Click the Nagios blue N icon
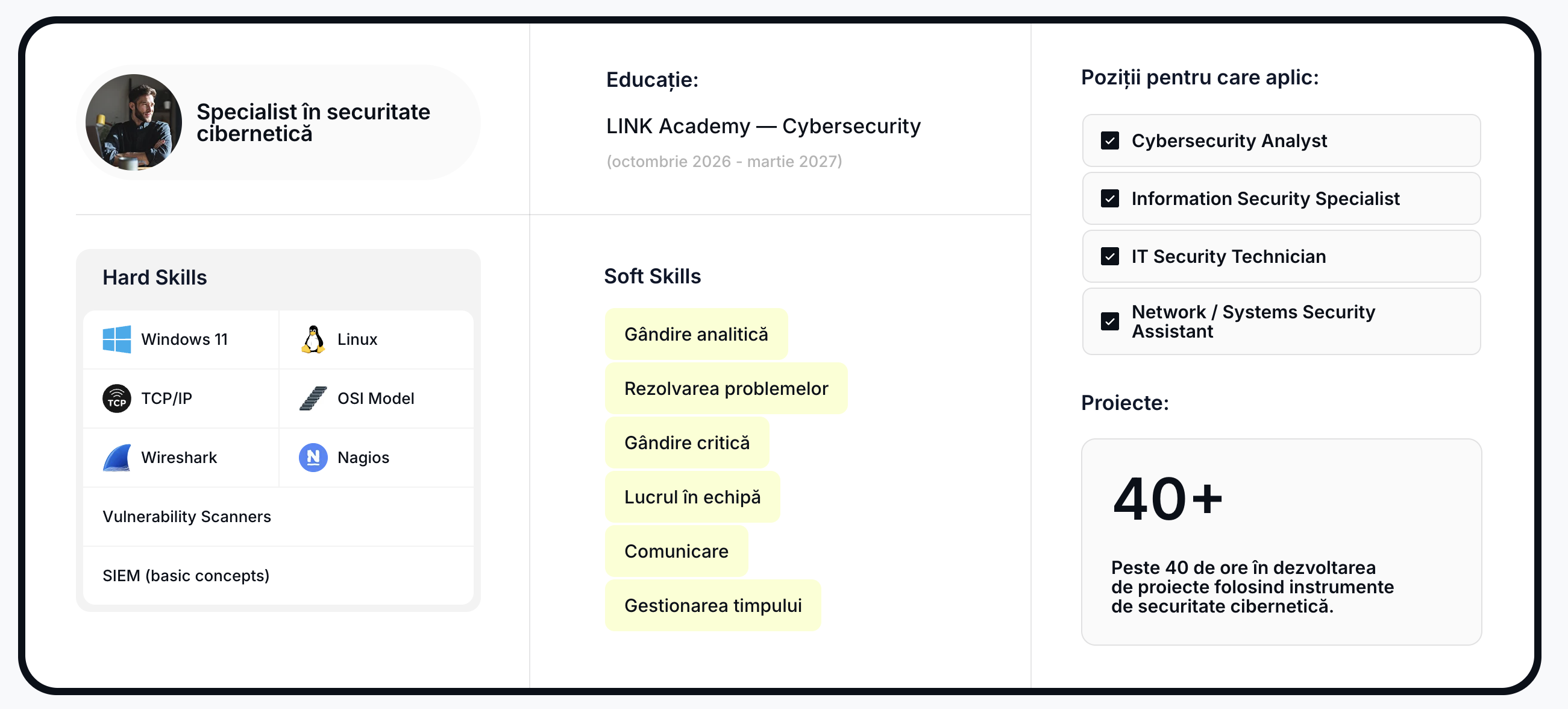Image resolution: width=1568 pixels, height=709 pixels. tap(313, 458)
